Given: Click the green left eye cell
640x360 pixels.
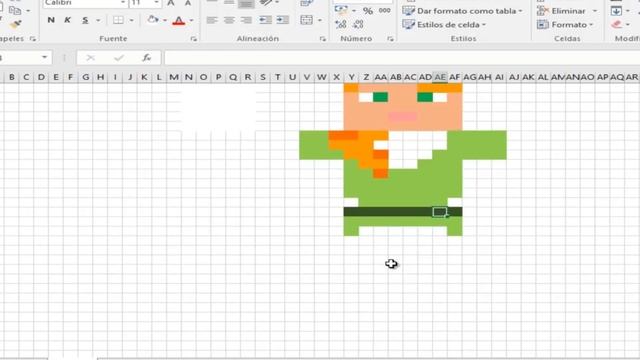Looking at the screenshot, I should tap(380, 97).
